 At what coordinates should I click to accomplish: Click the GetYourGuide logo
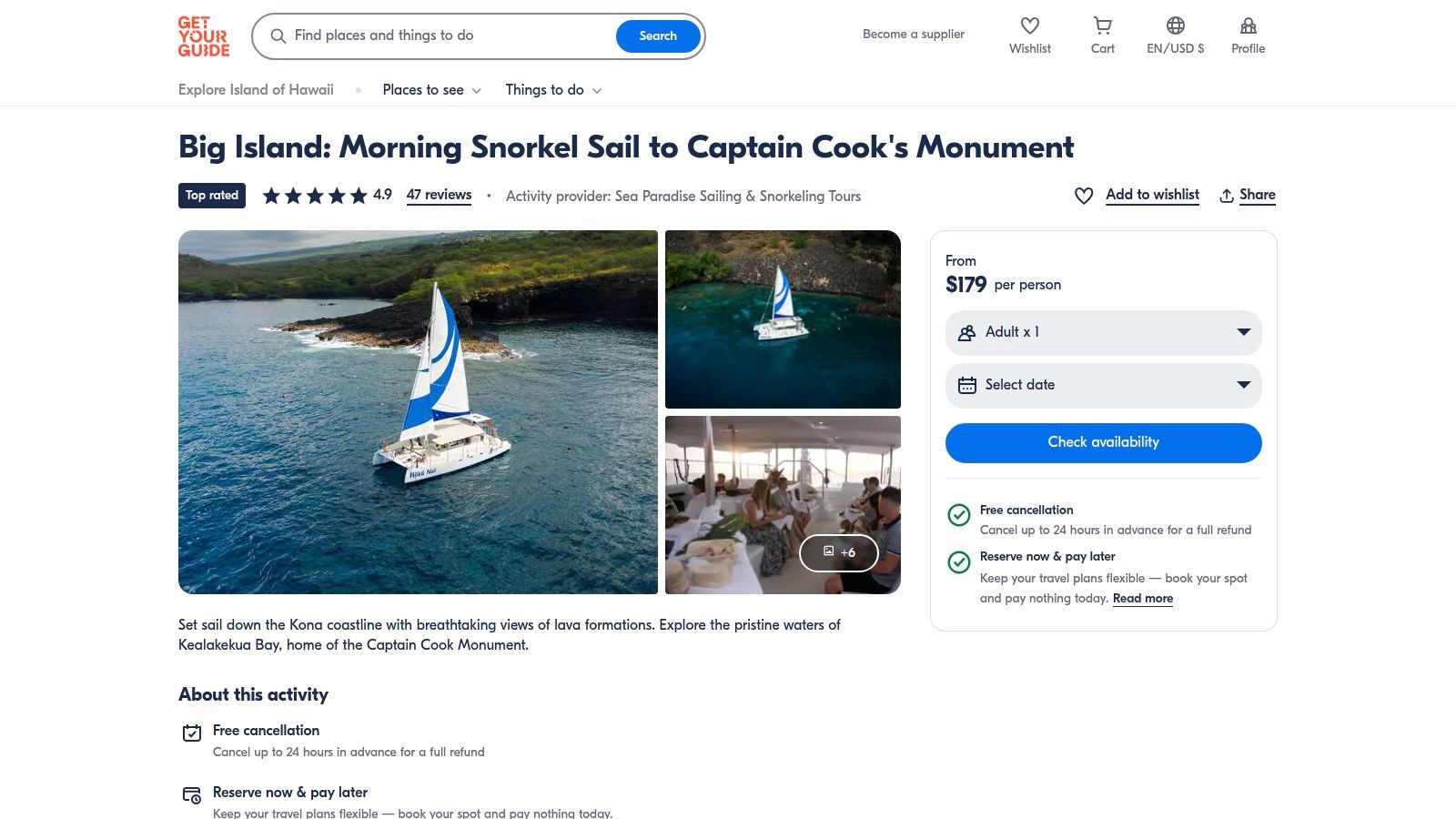(x=204, y=36)
